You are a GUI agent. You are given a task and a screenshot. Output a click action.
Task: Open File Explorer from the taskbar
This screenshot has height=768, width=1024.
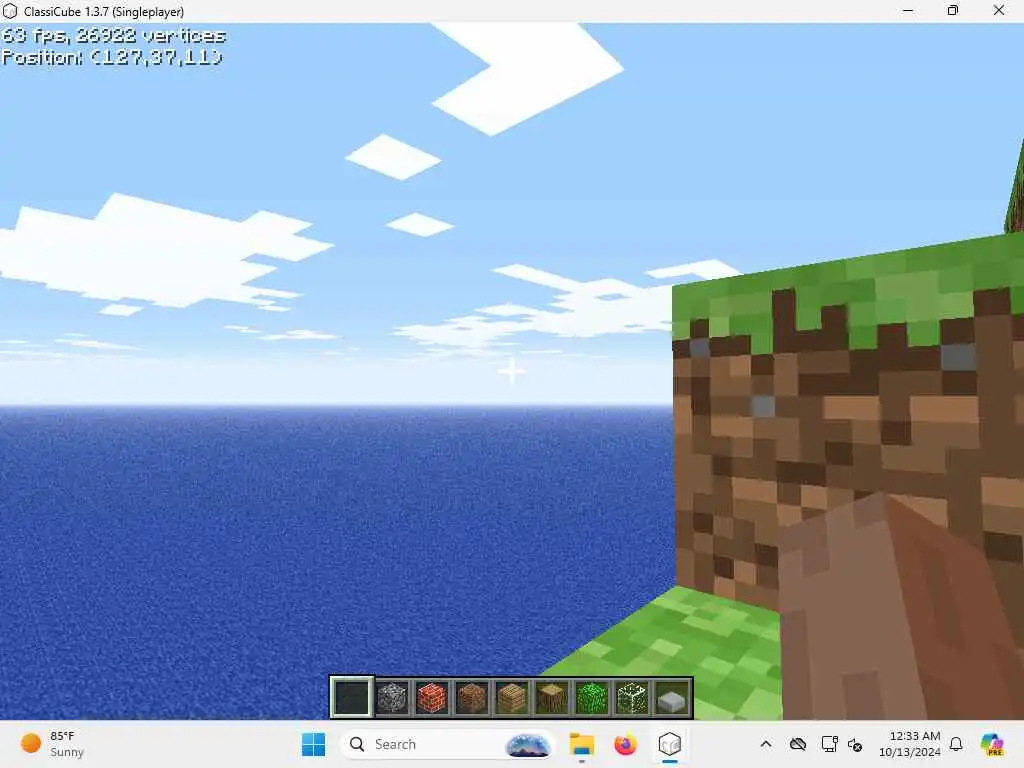point(581,744)
